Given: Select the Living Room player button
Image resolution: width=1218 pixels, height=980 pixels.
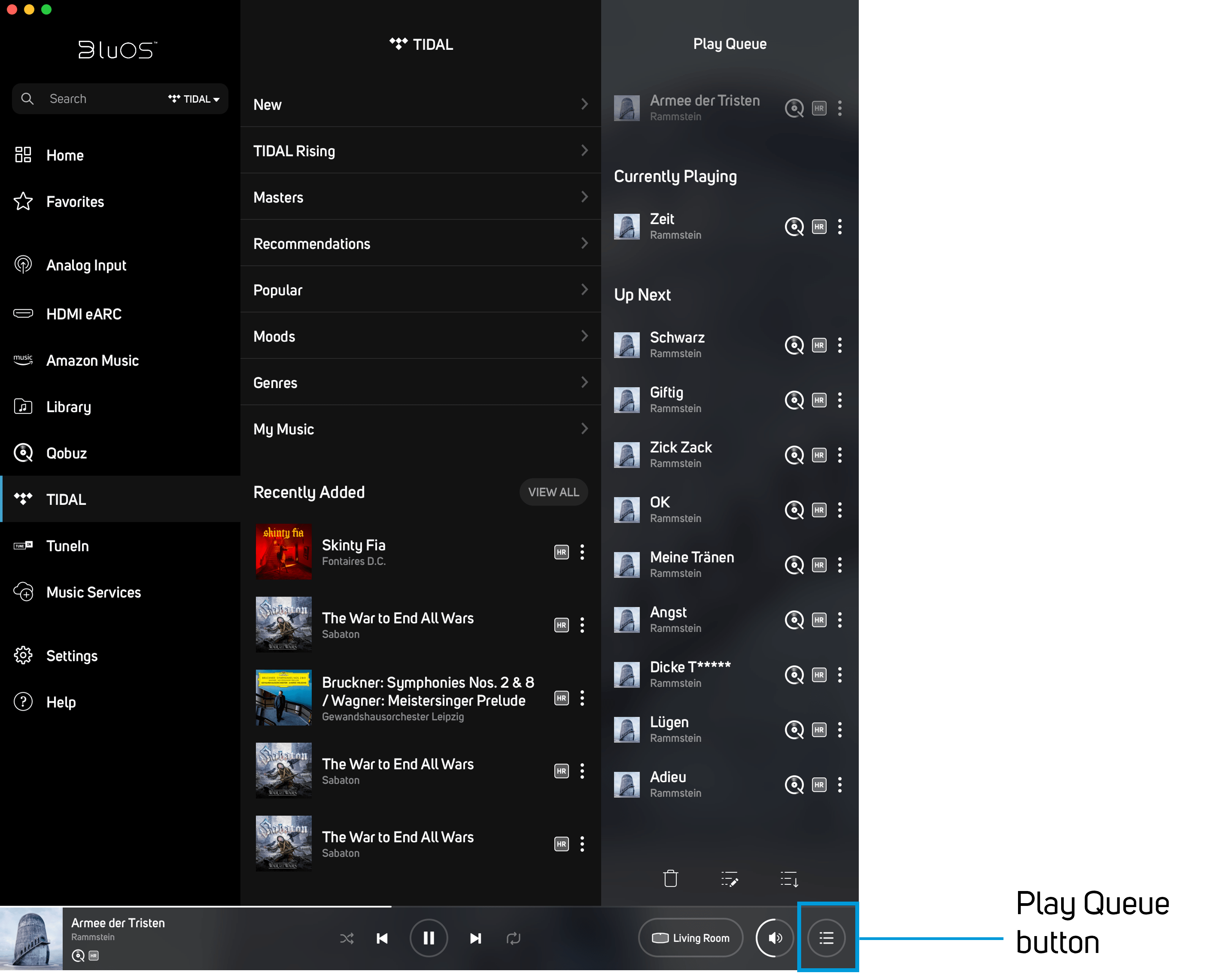Looking at the screenshot, I should (x=690, y=938).
